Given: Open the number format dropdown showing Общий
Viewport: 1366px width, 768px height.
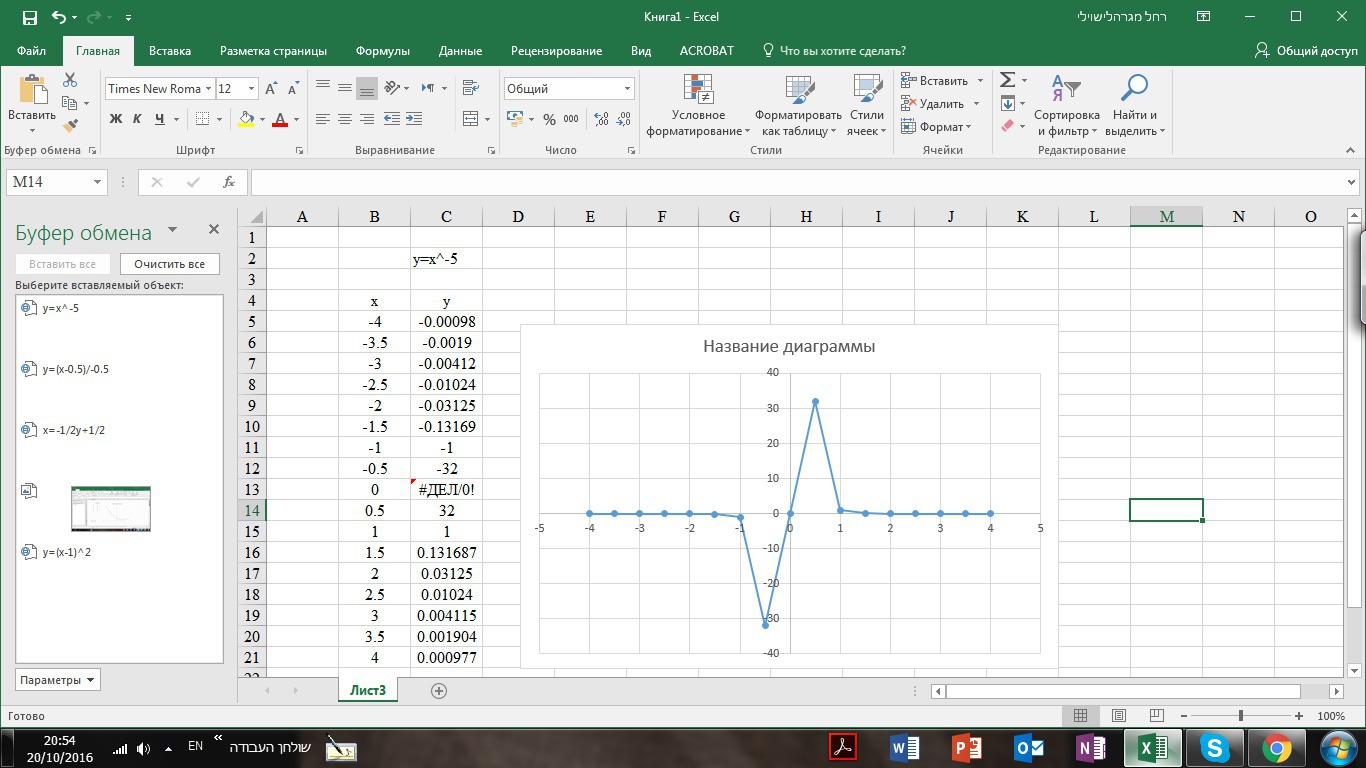Looking at the screenshot, I should (627, 89).
